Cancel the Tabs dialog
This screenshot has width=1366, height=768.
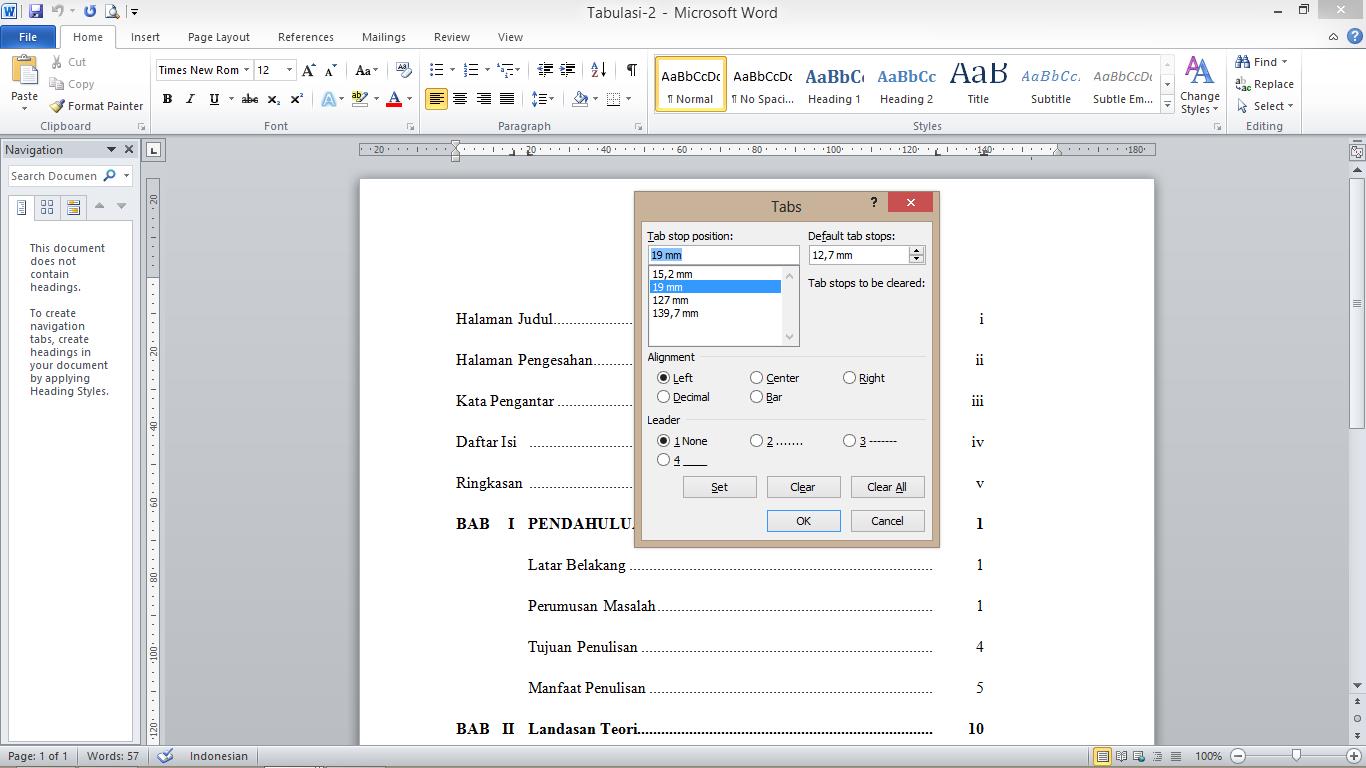pos(887,521)
